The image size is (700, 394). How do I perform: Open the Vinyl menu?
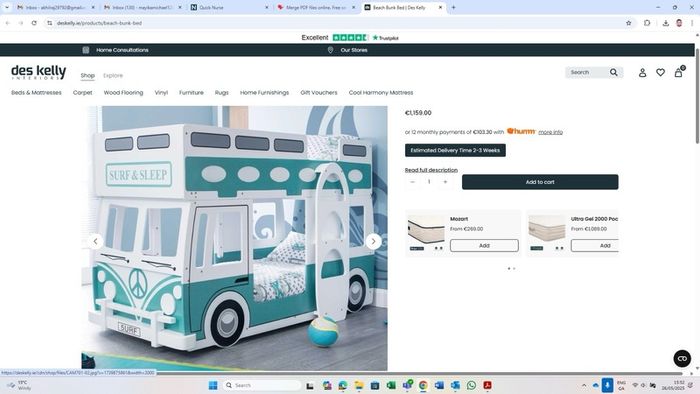(161, 93)
